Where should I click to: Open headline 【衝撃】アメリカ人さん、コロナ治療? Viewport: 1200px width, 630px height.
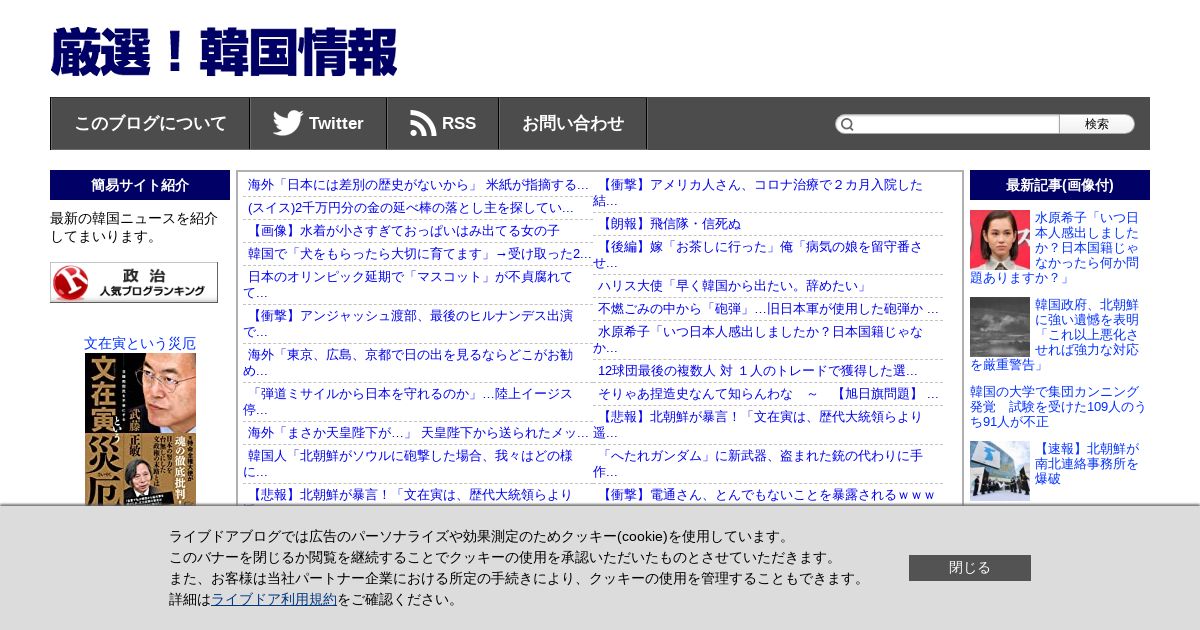(x=758, y=193)
